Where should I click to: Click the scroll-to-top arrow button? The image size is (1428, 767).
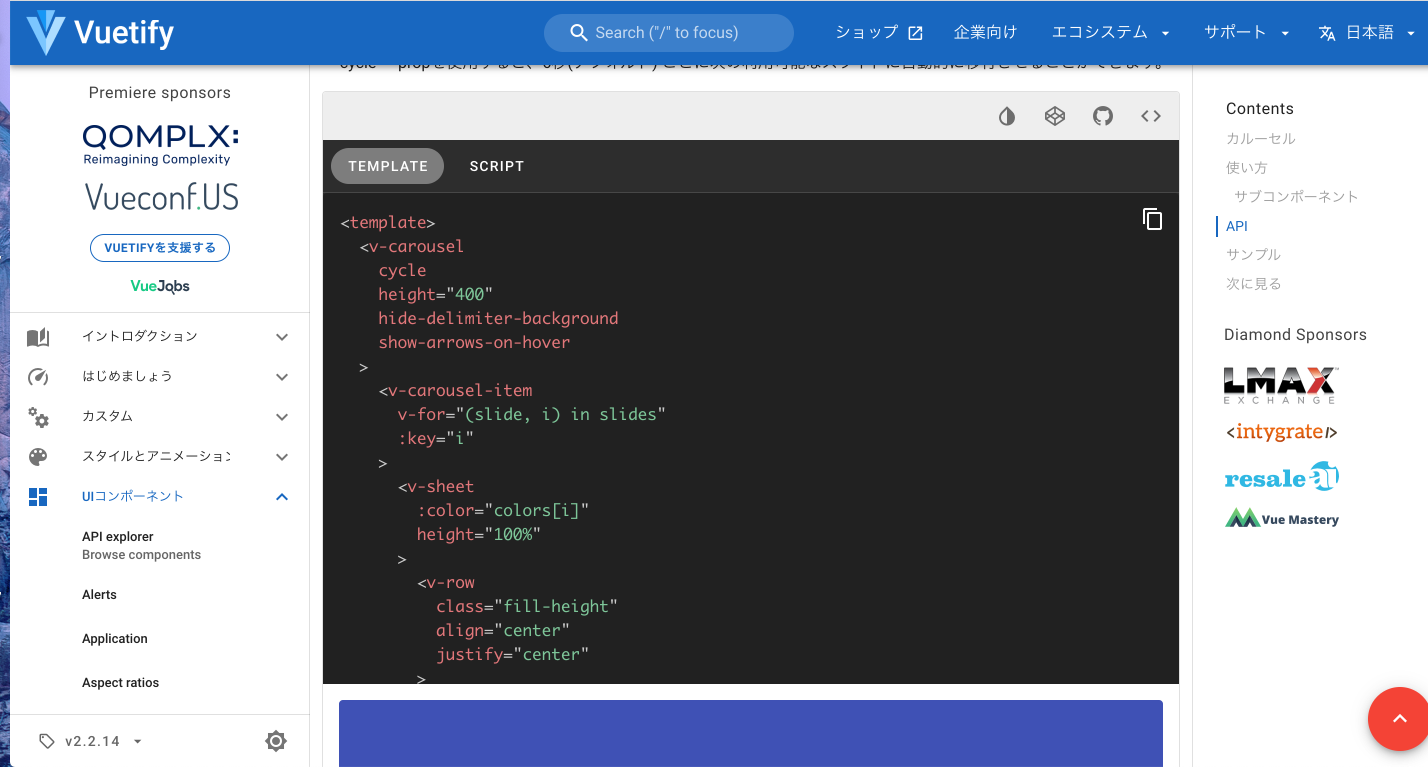1398,719
